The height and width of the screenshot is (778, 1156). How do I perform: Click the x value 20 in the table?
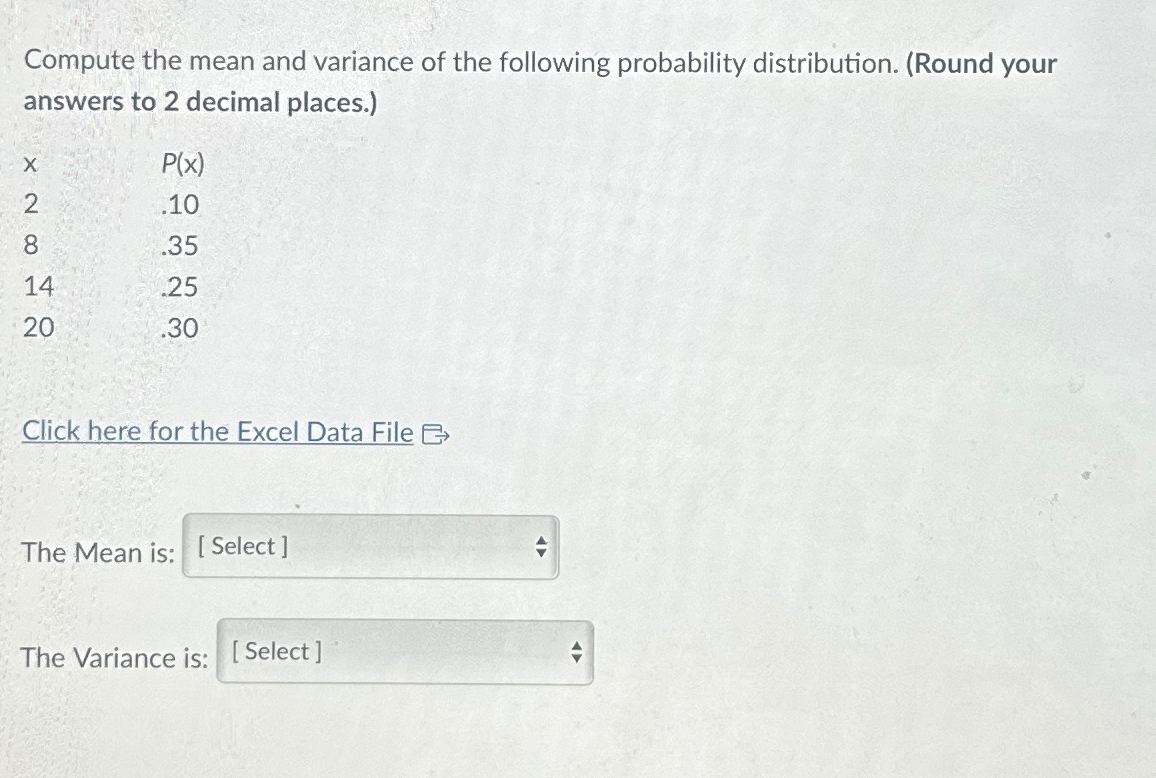coord(37,328)
